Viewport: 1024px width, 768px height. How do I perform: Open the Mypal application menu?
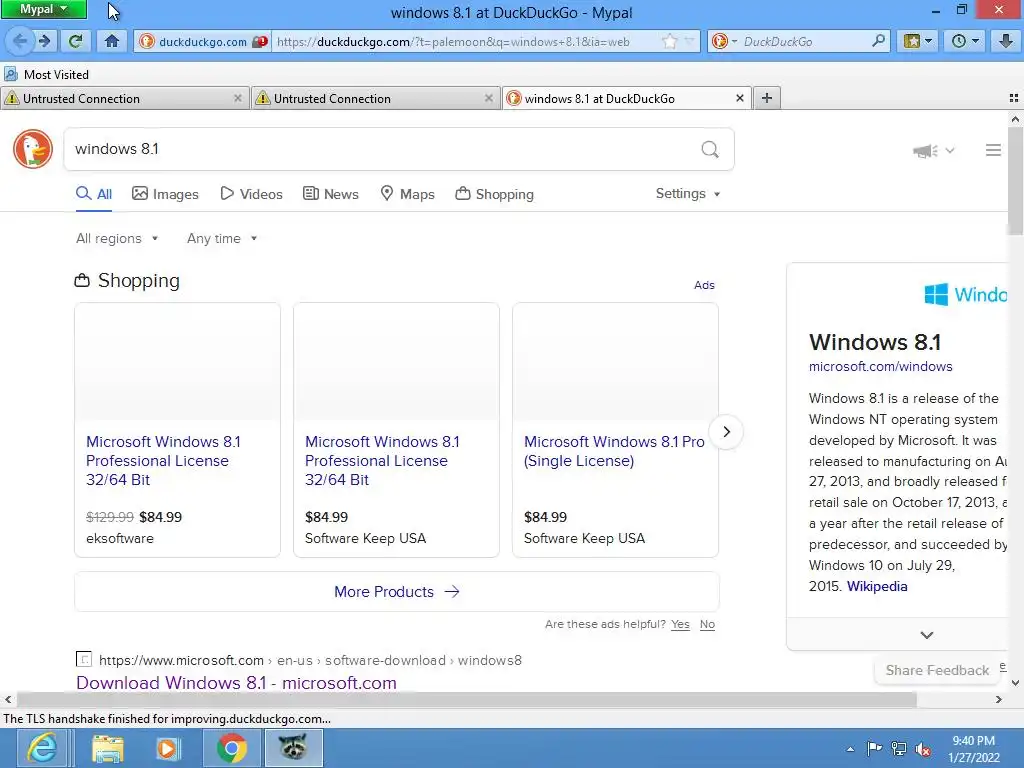[x=44, y=9]
